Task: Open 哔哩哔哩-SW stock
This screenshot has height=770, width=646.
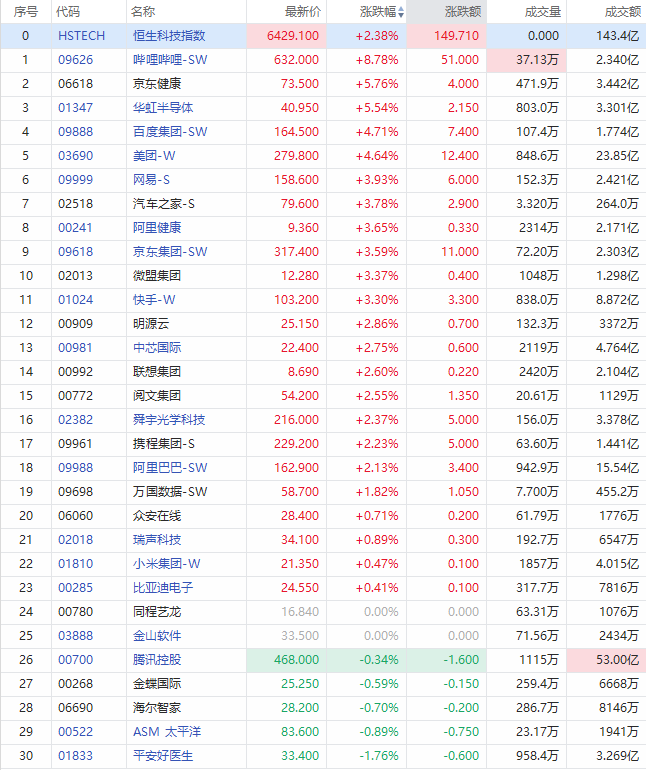Action: pos(170,60)
